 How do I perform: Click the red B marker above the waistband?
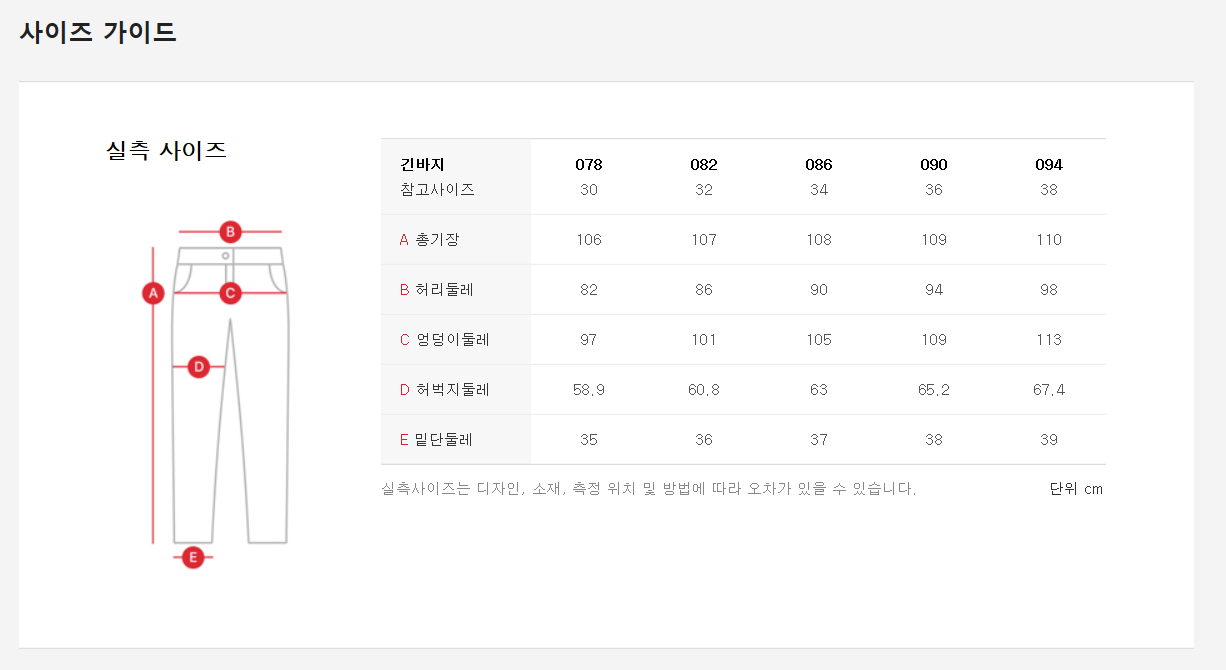point(230,232)
